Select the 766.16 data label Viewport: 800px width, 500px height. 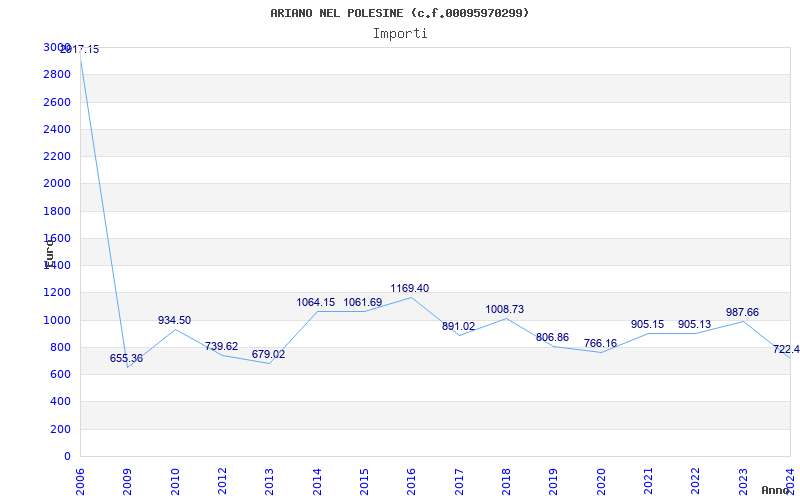pos(601,343)
